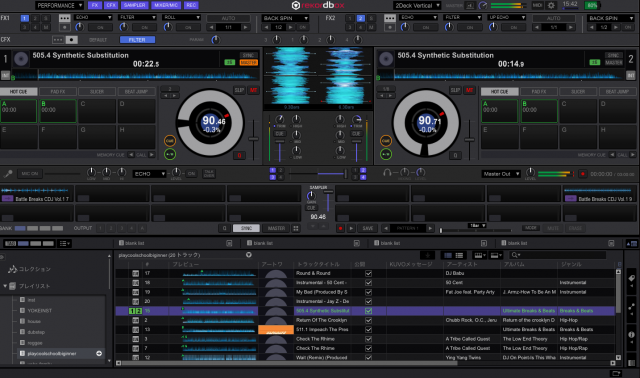
Task: Start recording with red record icon
Action: [x=583, y=174]
